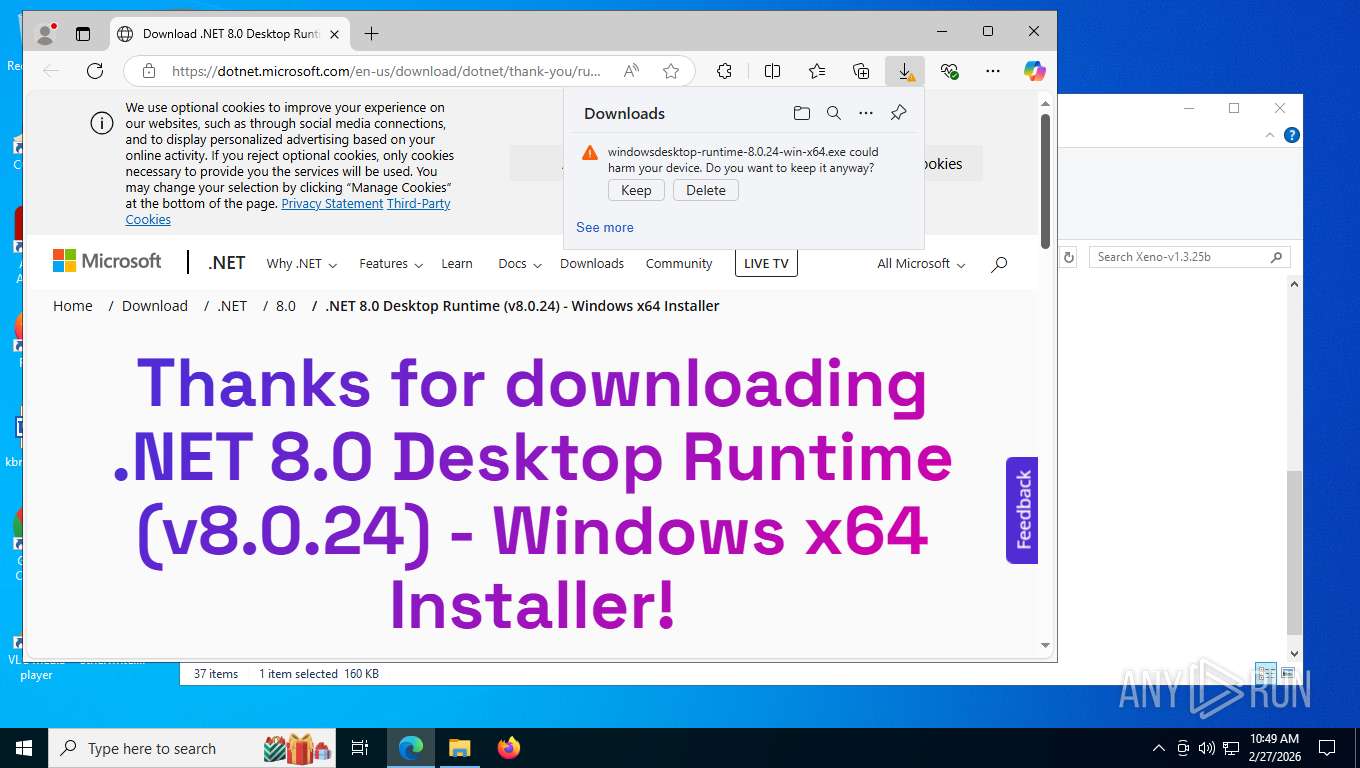Expand the Features menu
The height and width of the screenshot is (768, 1360).
pyautogui.click(x=391, y=264)
